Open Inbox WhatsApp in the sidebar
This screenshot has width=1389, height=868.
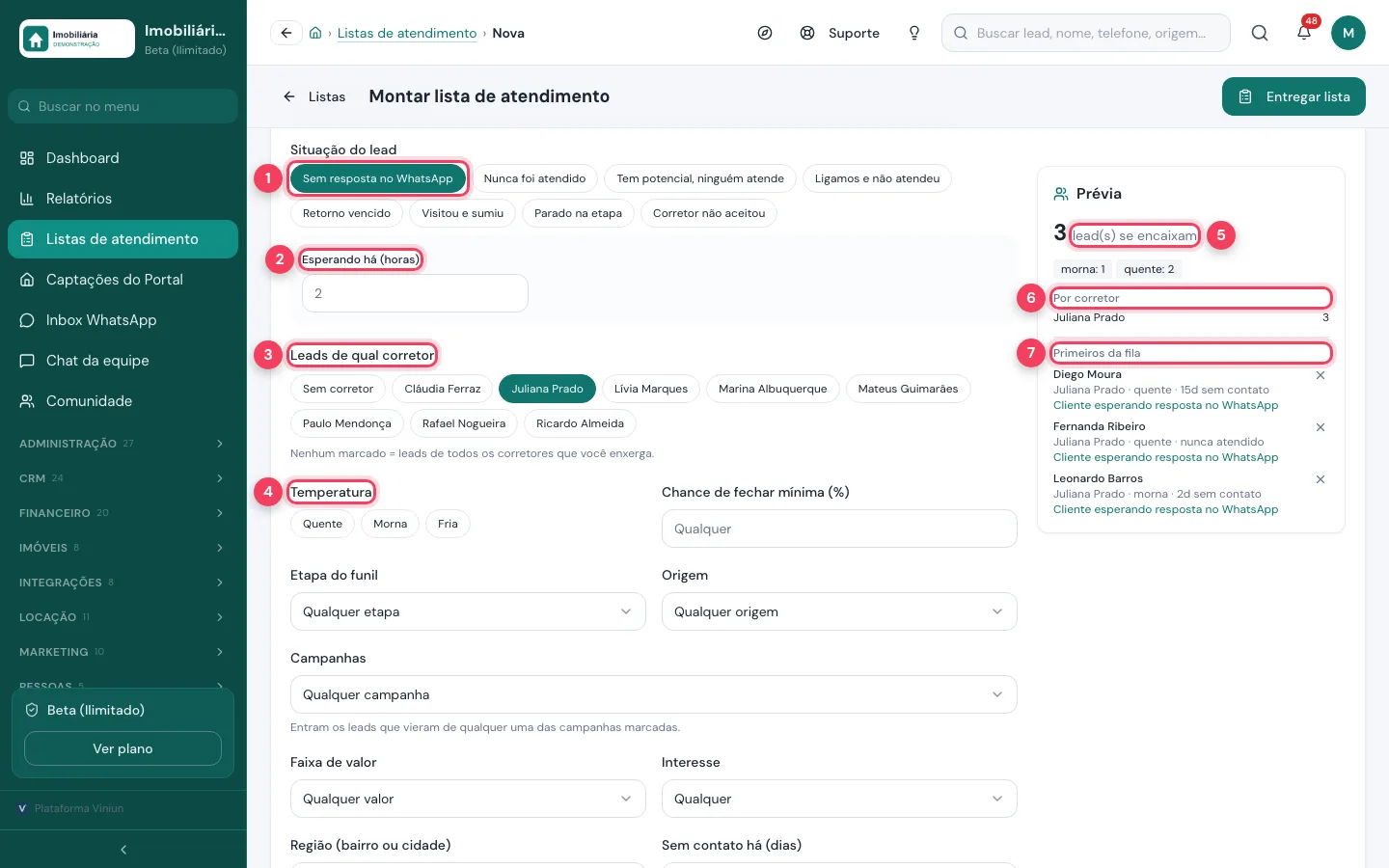click(123, 320)
